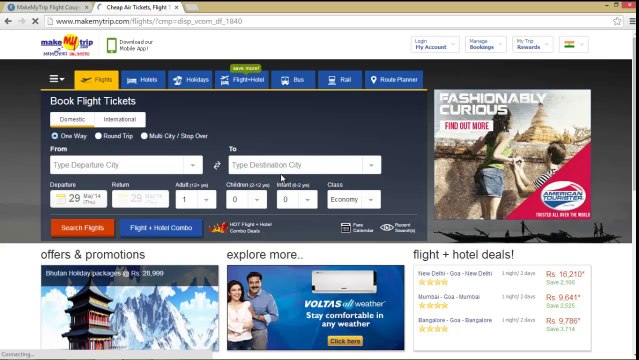Click Download our Mobile App link

(x=136, y=45)
